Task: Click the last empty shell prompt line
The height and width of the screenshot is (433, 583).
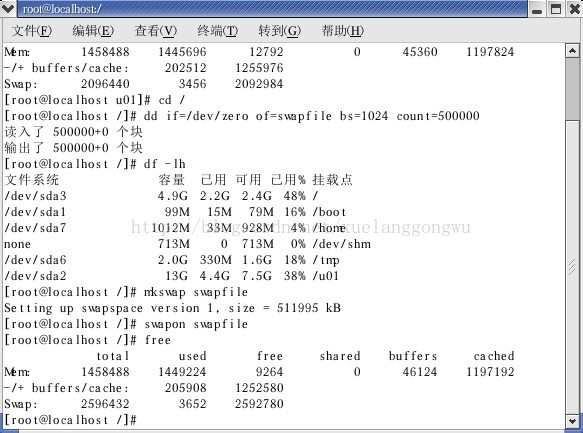Action: point(71,420)
